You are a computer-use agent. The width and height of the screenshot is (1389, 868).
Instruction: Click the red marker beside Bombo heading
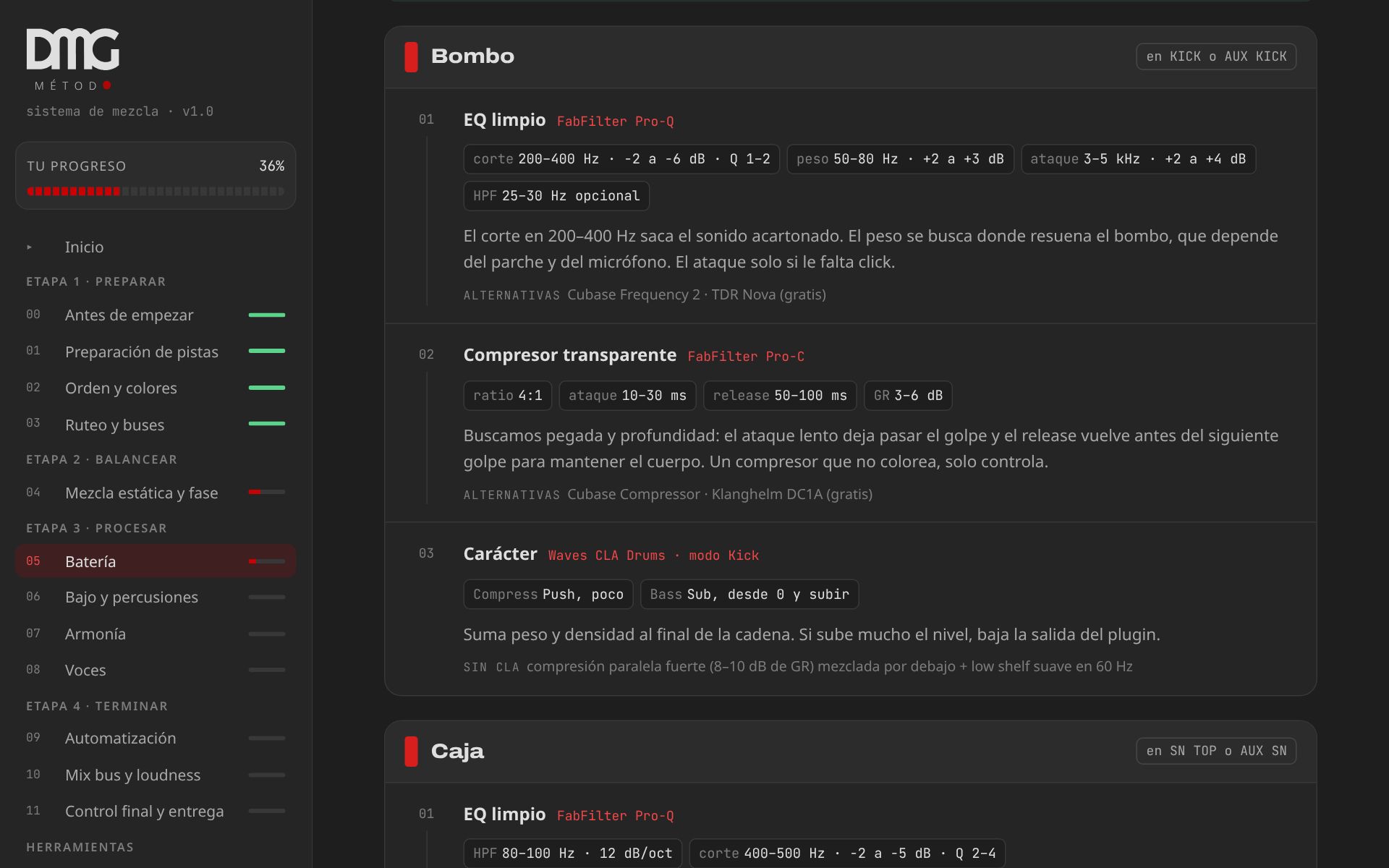[x=411, y=56]
